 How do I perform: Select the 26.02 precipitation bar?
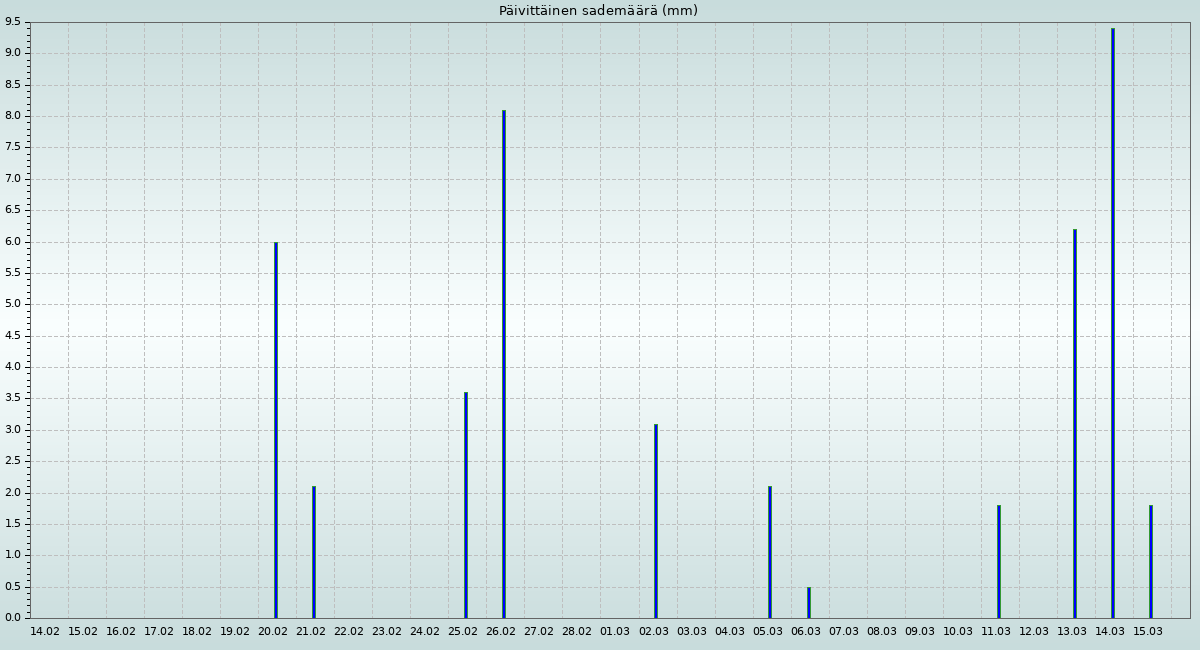(504, 364)
